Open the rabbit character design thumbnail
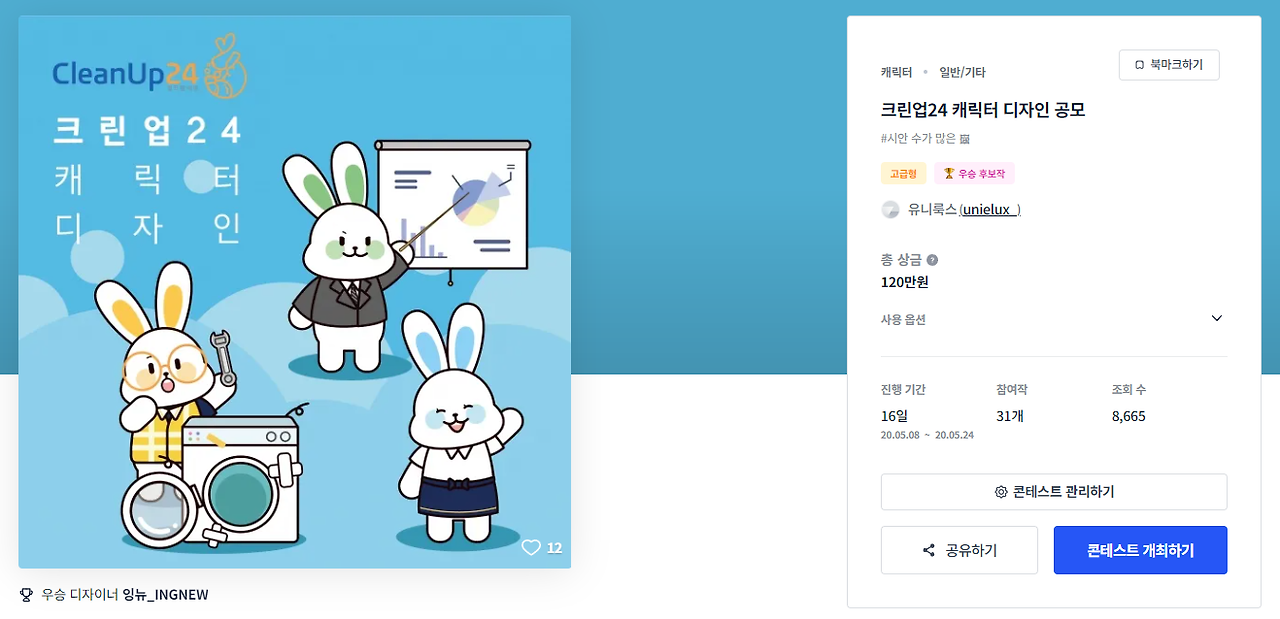 pyautogui.click(x=295, y=292)
